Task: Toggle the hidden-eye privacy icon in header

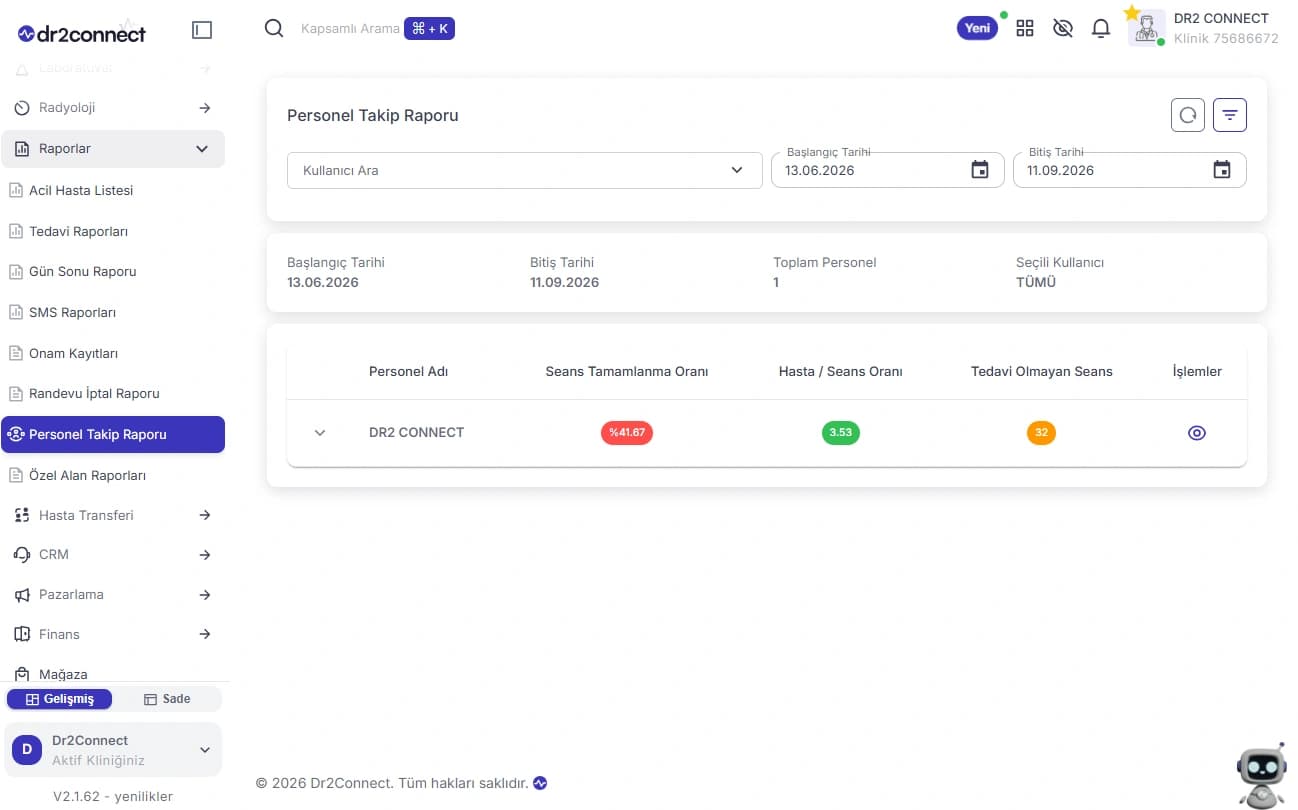Action: click(x=1063, y=28)
